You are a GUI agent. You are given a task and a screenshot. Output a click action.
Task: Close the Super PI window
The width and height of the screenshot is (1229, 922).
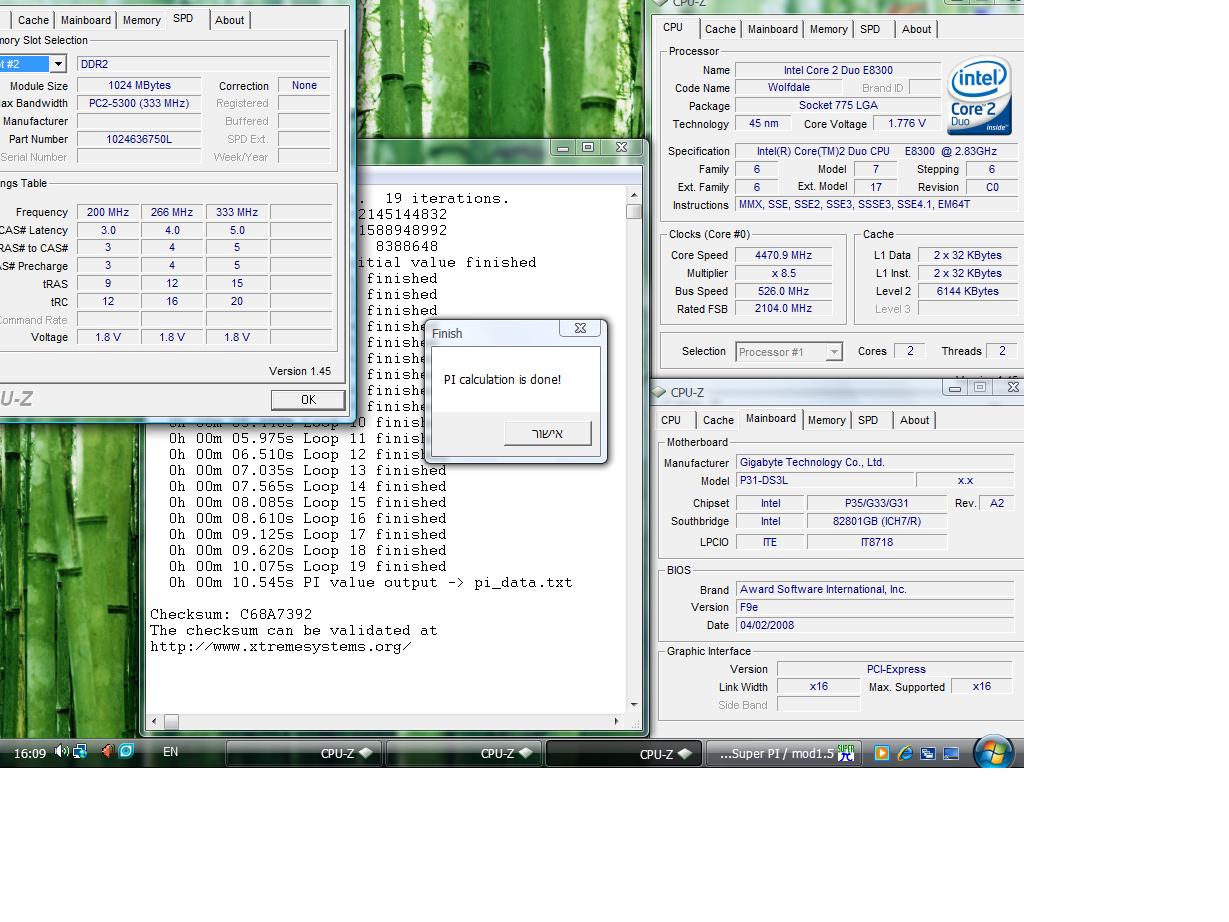[621, 147]
